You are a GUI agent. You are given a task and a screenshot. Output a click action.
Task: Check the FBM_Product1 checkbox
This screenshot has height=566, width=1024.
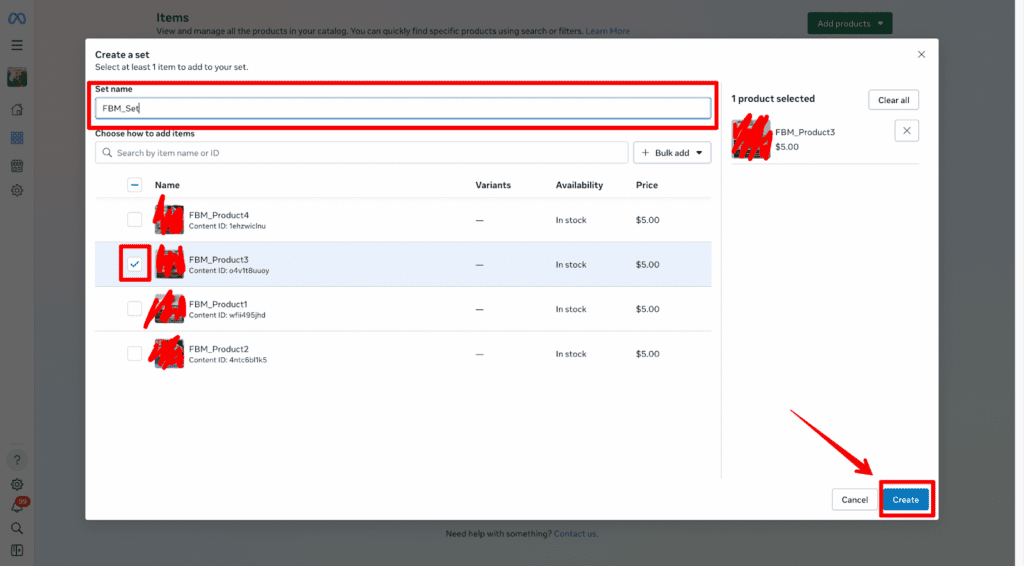pos(135,309)
